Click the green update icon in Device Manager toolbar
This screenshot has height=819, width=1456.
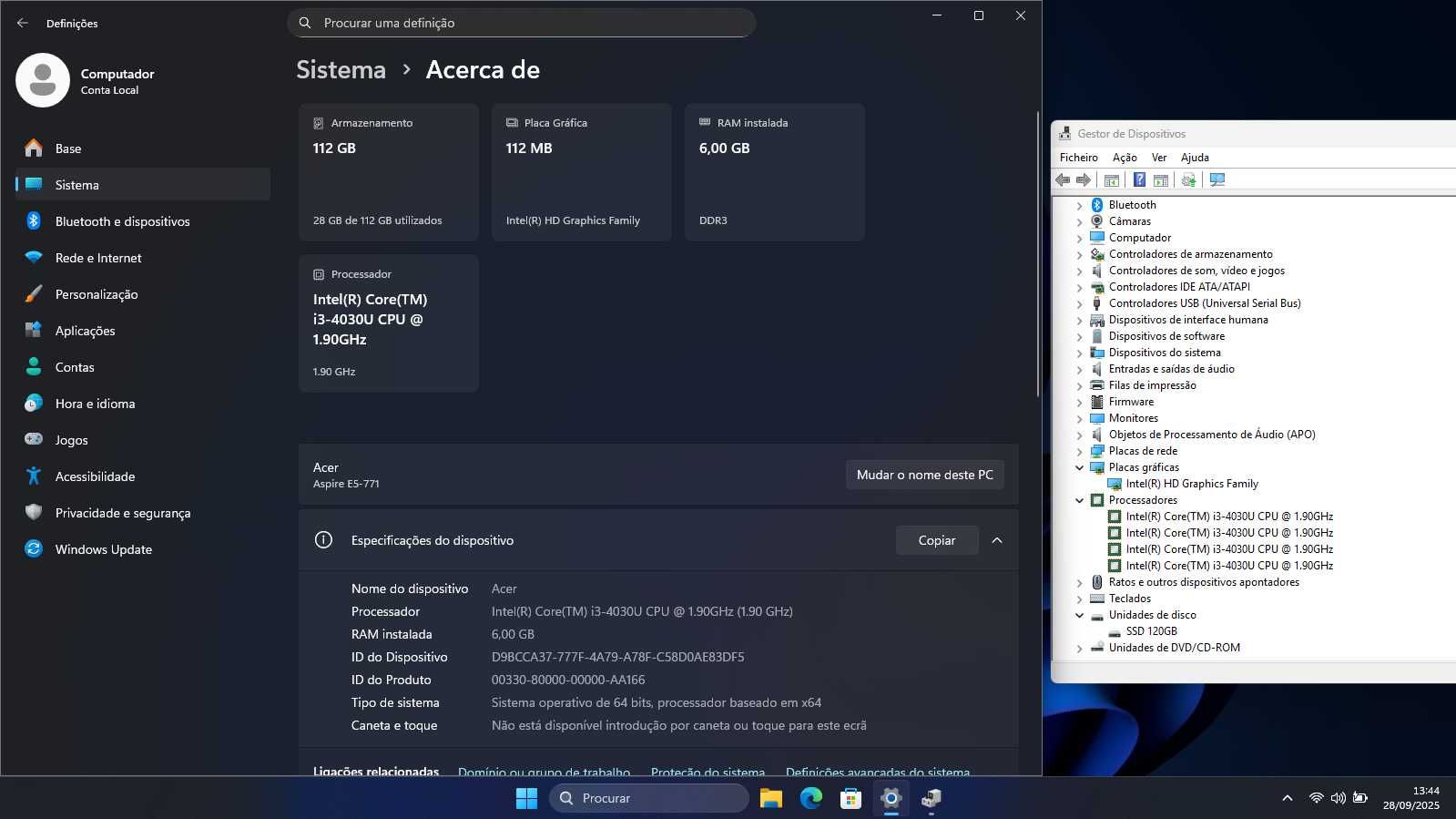1188,180
